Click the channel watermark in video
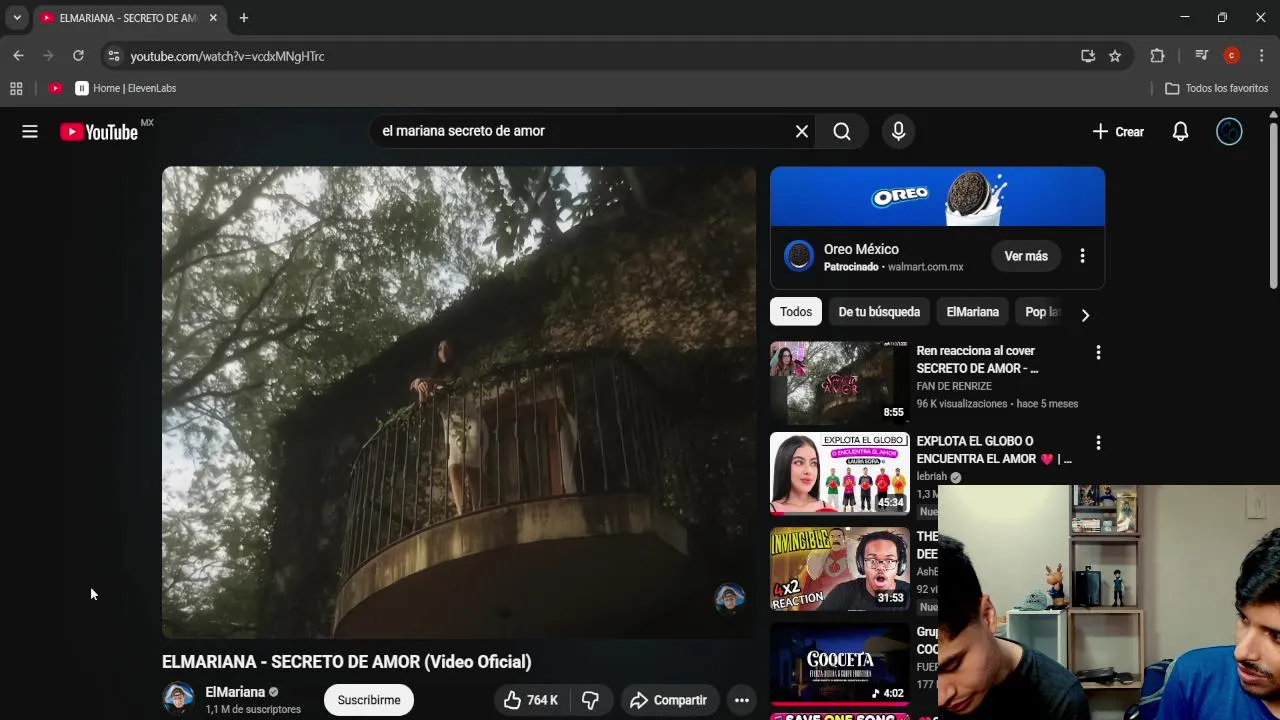 coord(730,598)
